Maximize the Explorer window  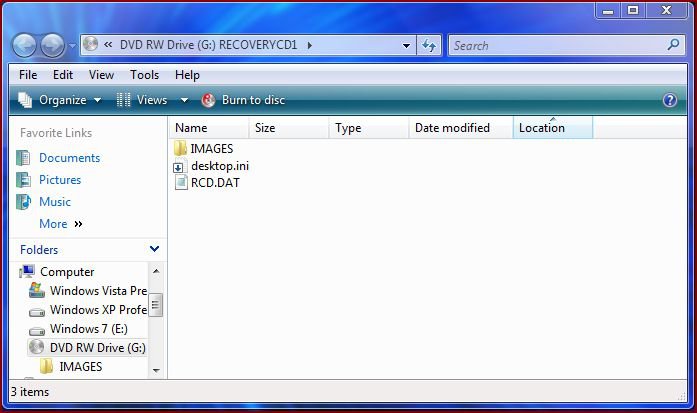coord(633,10)
